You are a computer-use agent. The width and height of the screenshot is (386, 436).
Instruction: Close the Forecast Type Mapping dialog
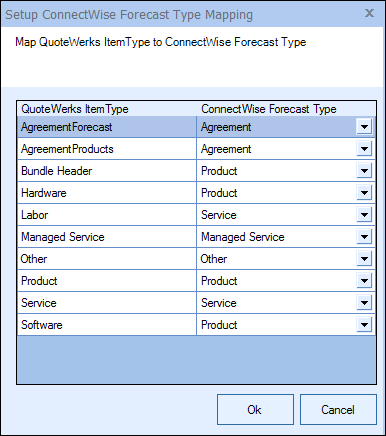coord(369,13)
